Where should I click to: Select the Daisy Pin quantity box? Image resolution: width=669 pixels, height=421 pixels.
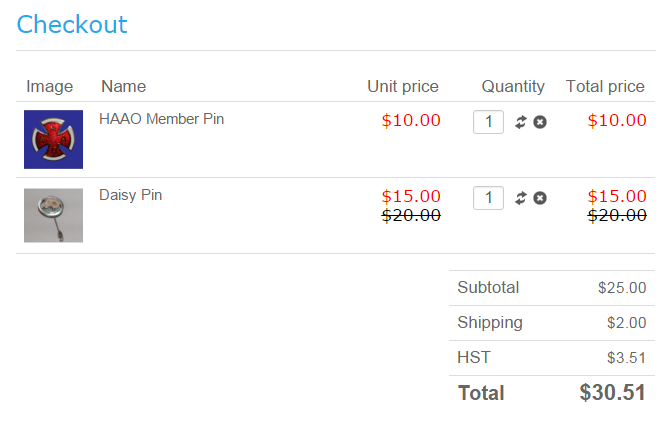click(488, 198)
